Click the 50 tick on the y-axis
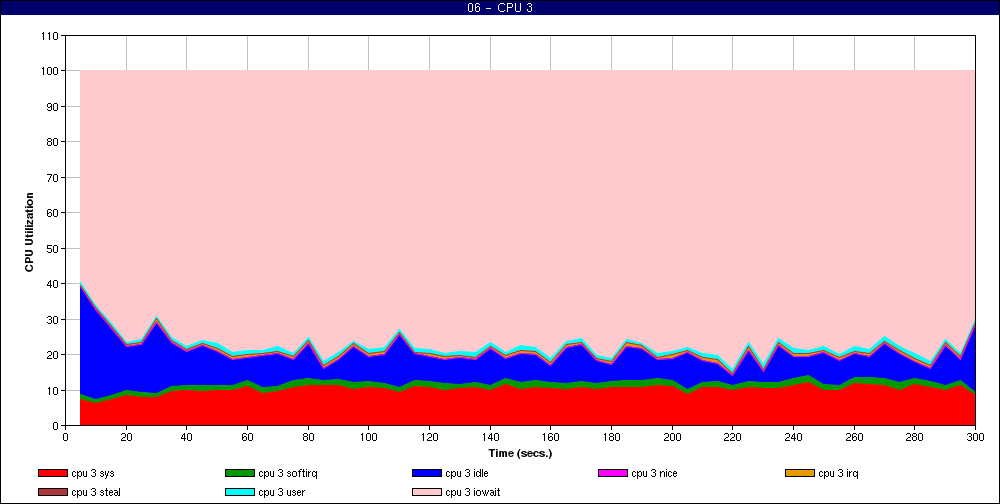The image size is (1000, 504). (x=53, y=248)
